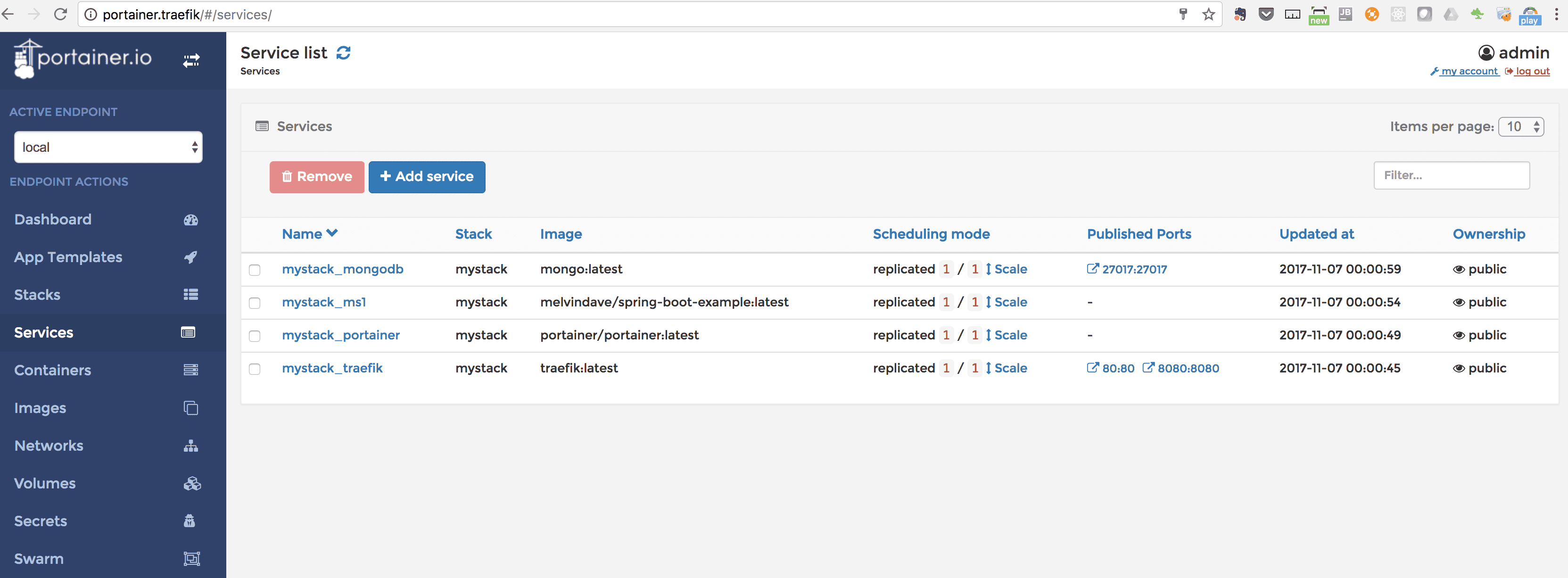Open the mystack_portainer service link
The height and width of the screenshot is (578, 1568).
tap(340, 335)
